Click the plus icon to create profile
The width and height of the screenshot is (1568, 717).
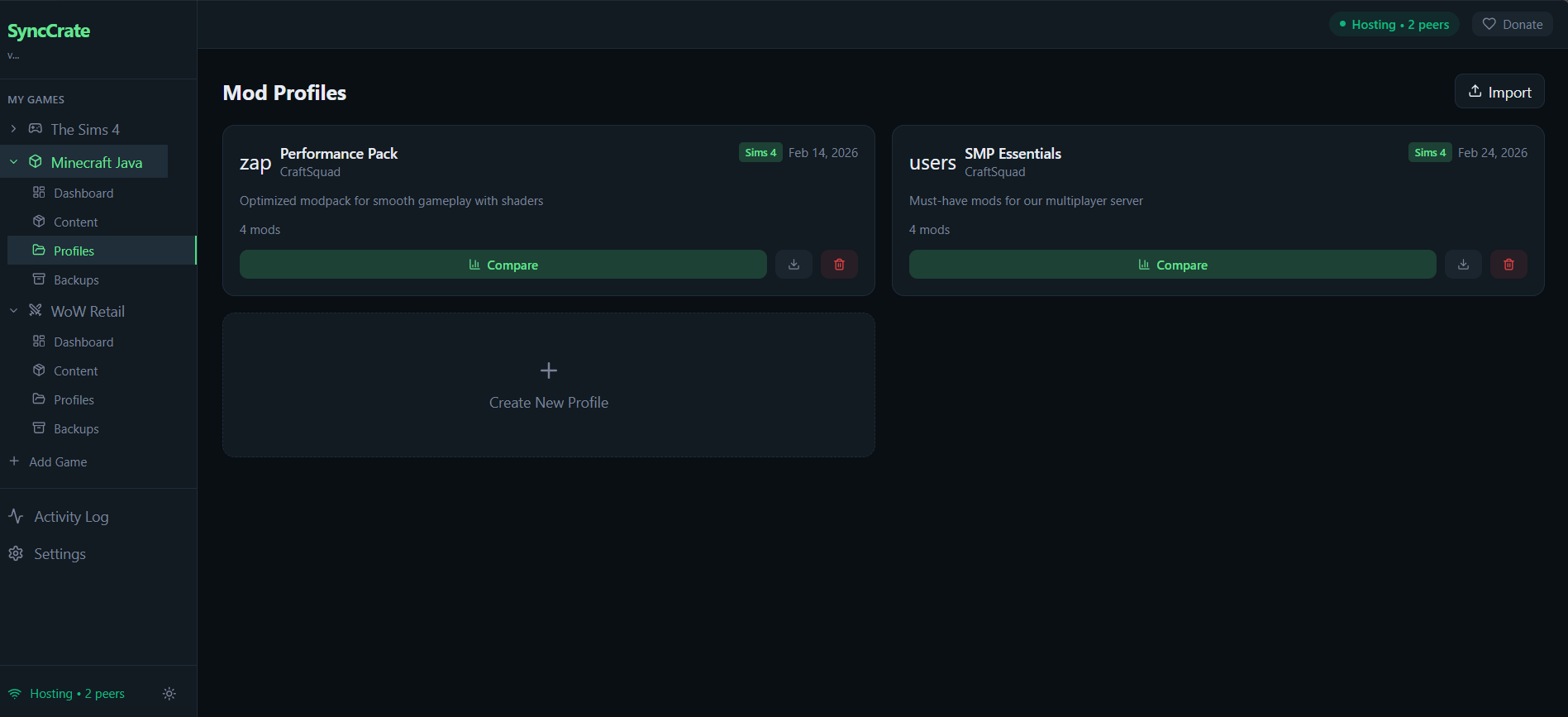point(549,370)
